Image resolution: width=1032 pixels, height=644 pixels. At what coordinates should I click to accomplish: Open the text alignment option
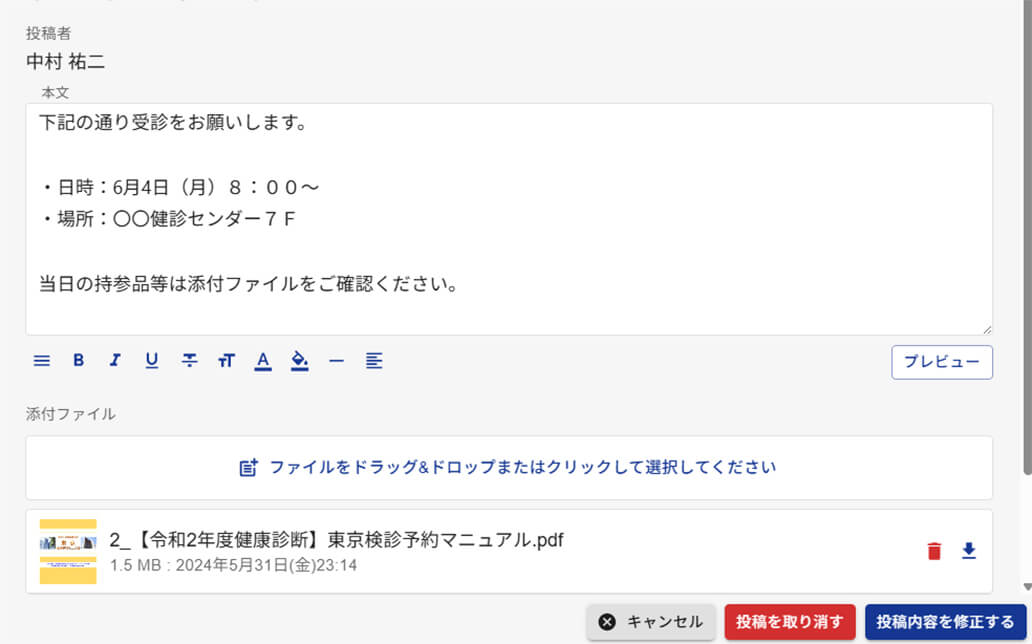pos(373,361)
